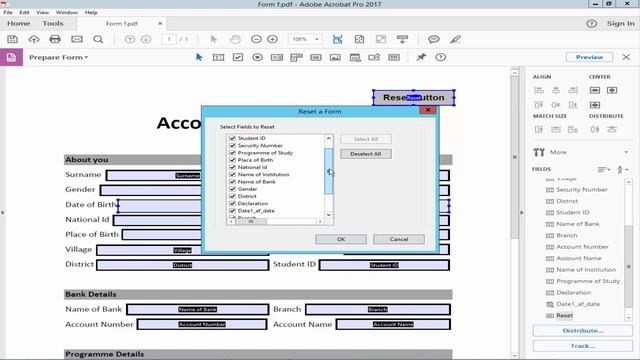Click the fit page scrolling icon
This screenshot has width=640, height=360.
[x=338, y=39]
